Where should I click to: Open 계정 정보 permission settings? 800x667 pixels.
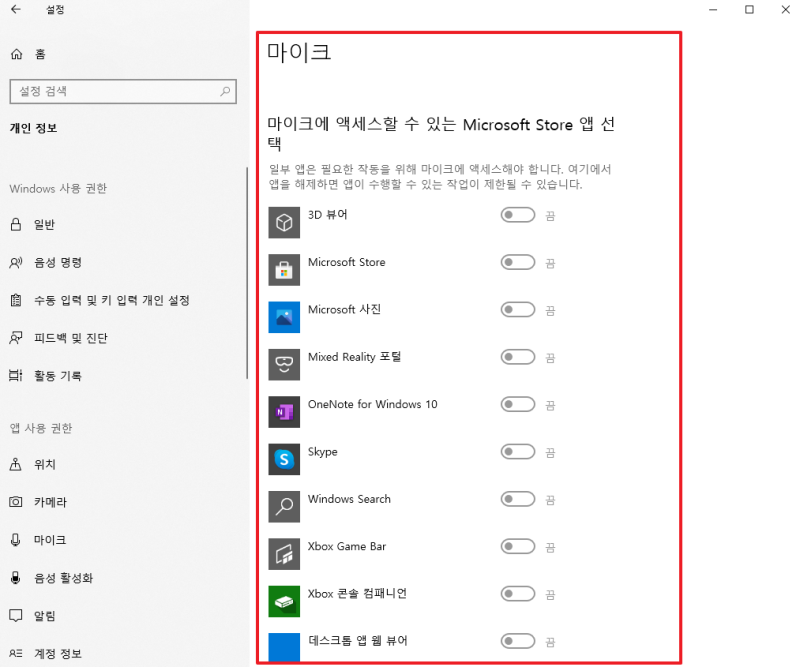(x=122, y=653)
